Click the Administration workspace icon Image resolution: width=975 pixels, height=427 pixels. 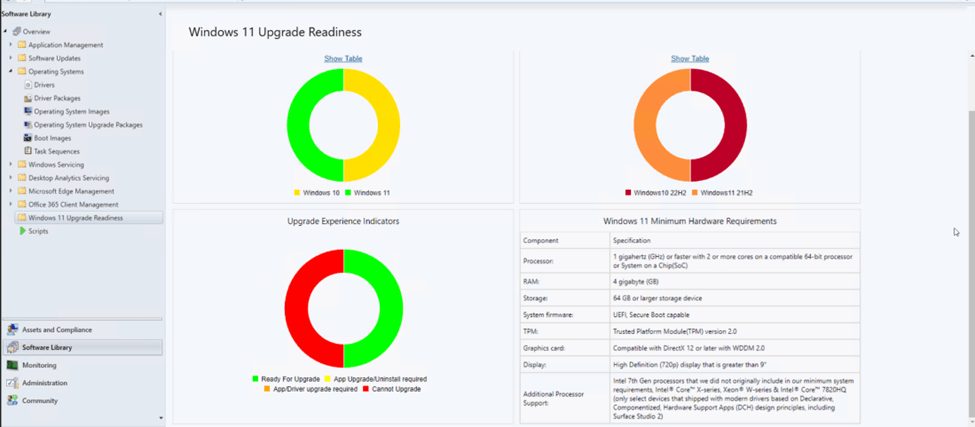click(x=12, y=383)
